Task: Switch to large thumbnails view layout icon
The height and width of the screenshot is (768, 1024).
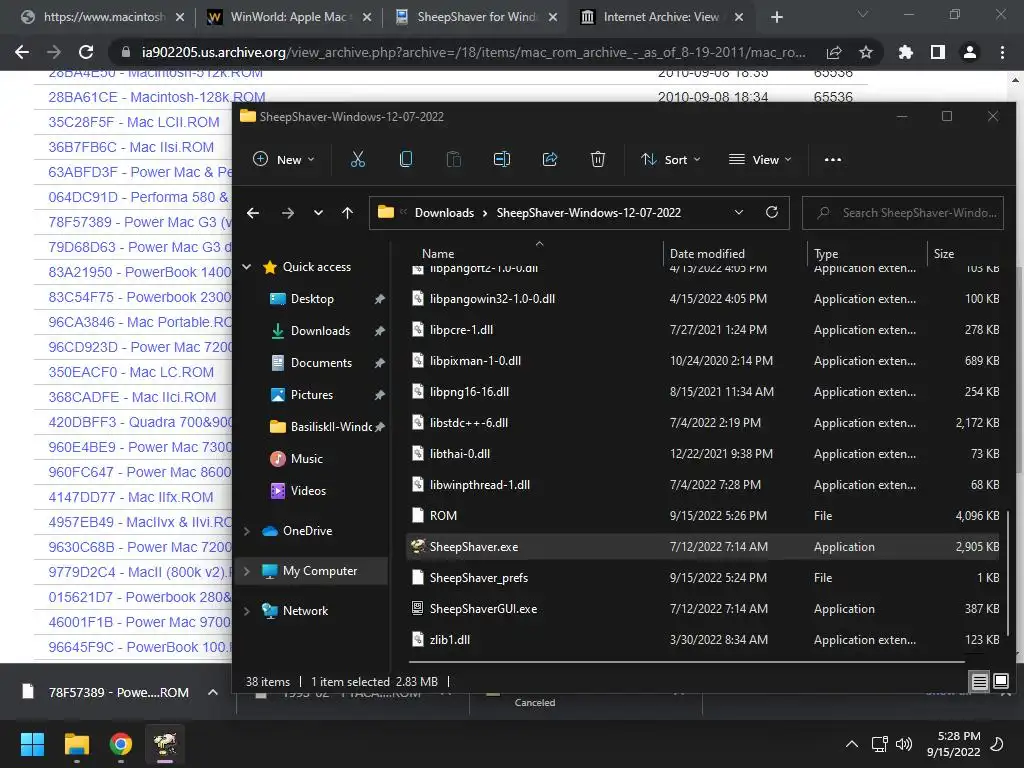Action: pos(1001,682)
